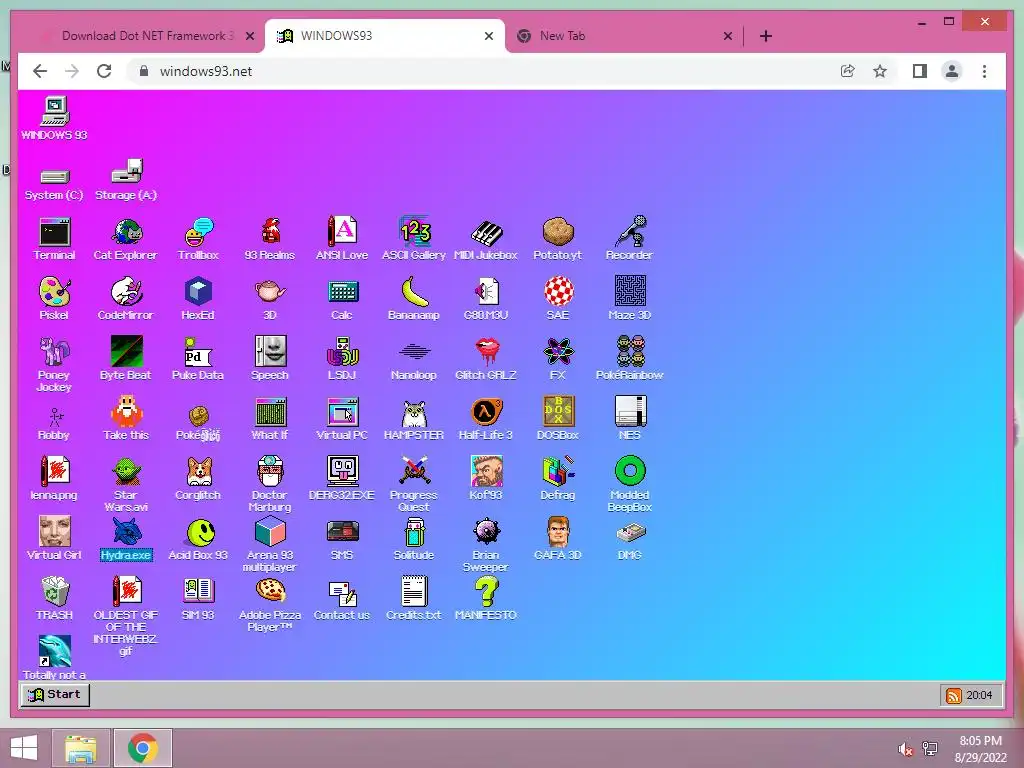1024x768 pixels.
Task: Click the RSS feed tray icon
Action: tap(953, 696)
